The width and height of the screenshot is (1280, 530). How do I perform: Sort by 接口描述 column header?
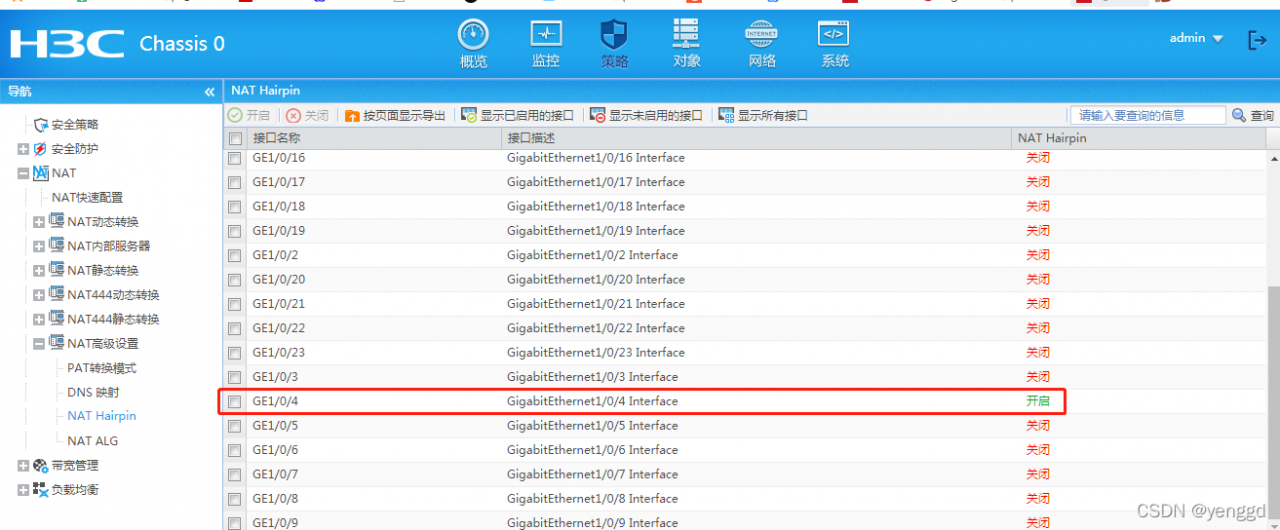[x=531, y=138]
